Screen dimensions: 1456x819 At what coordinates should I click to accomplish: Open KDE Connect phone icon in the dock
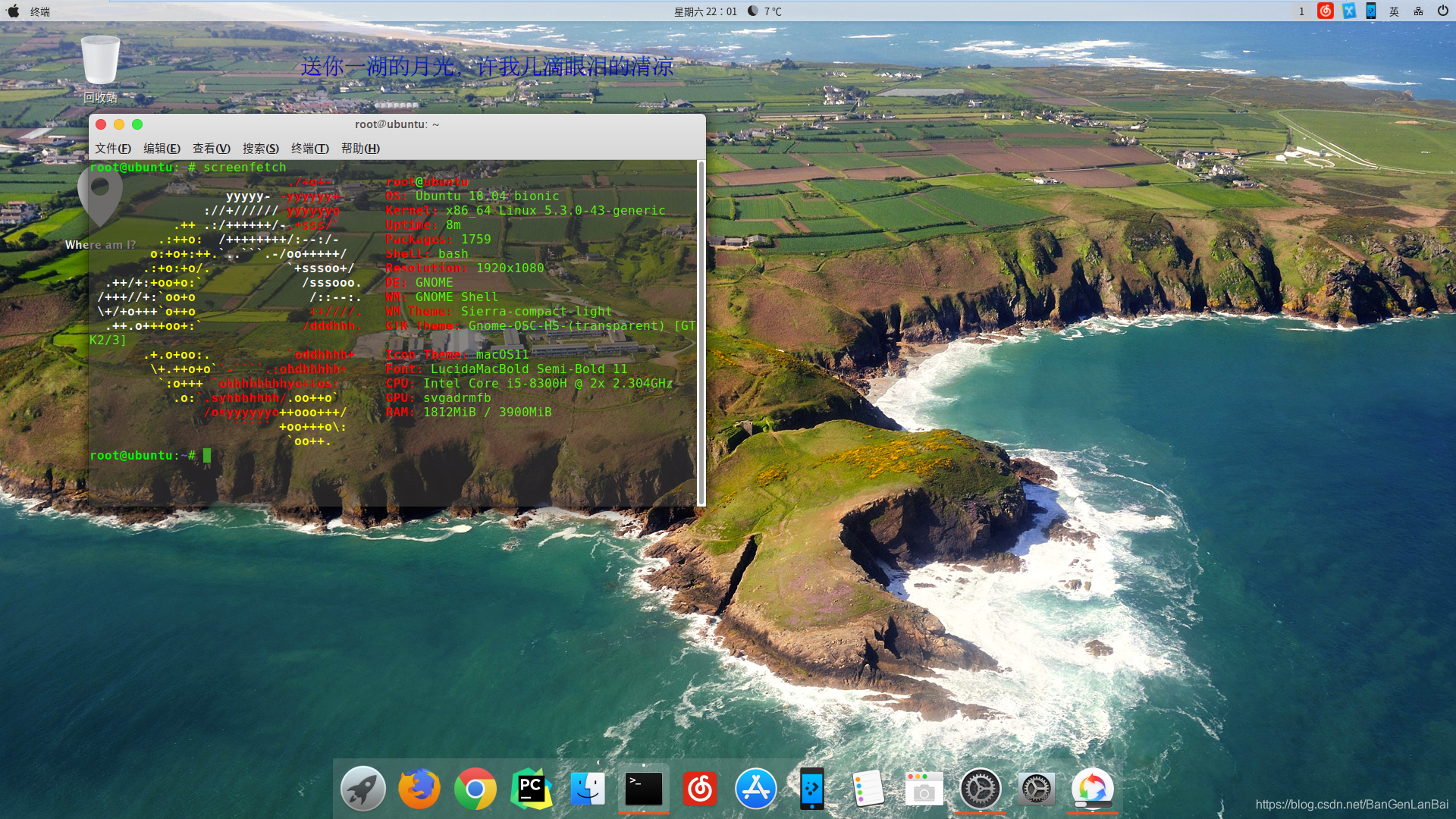pos(812,789)
